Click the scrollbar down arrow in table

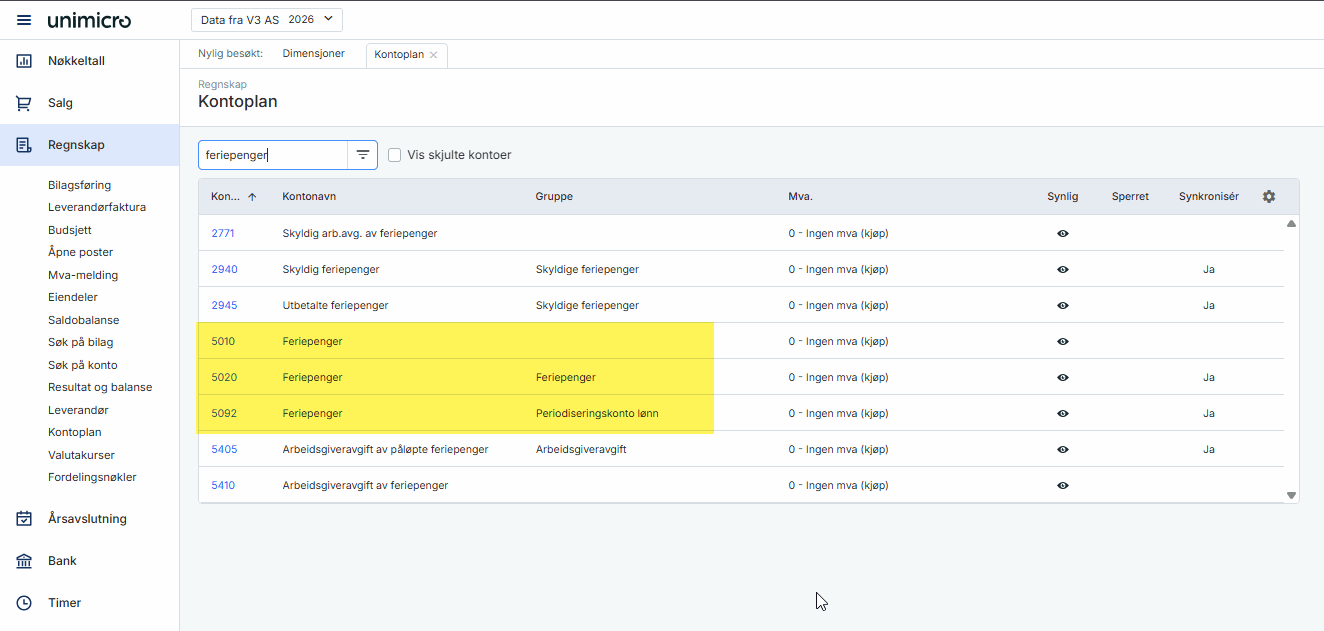click(1291, 495)
